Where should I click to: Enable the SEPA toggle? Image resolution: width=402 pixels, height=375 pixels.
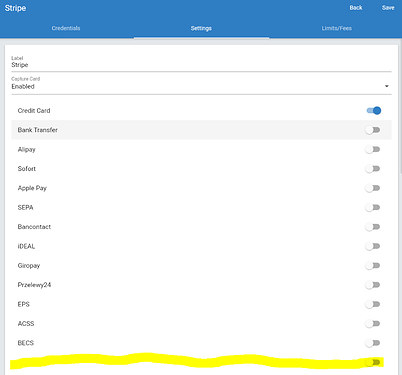372,207
